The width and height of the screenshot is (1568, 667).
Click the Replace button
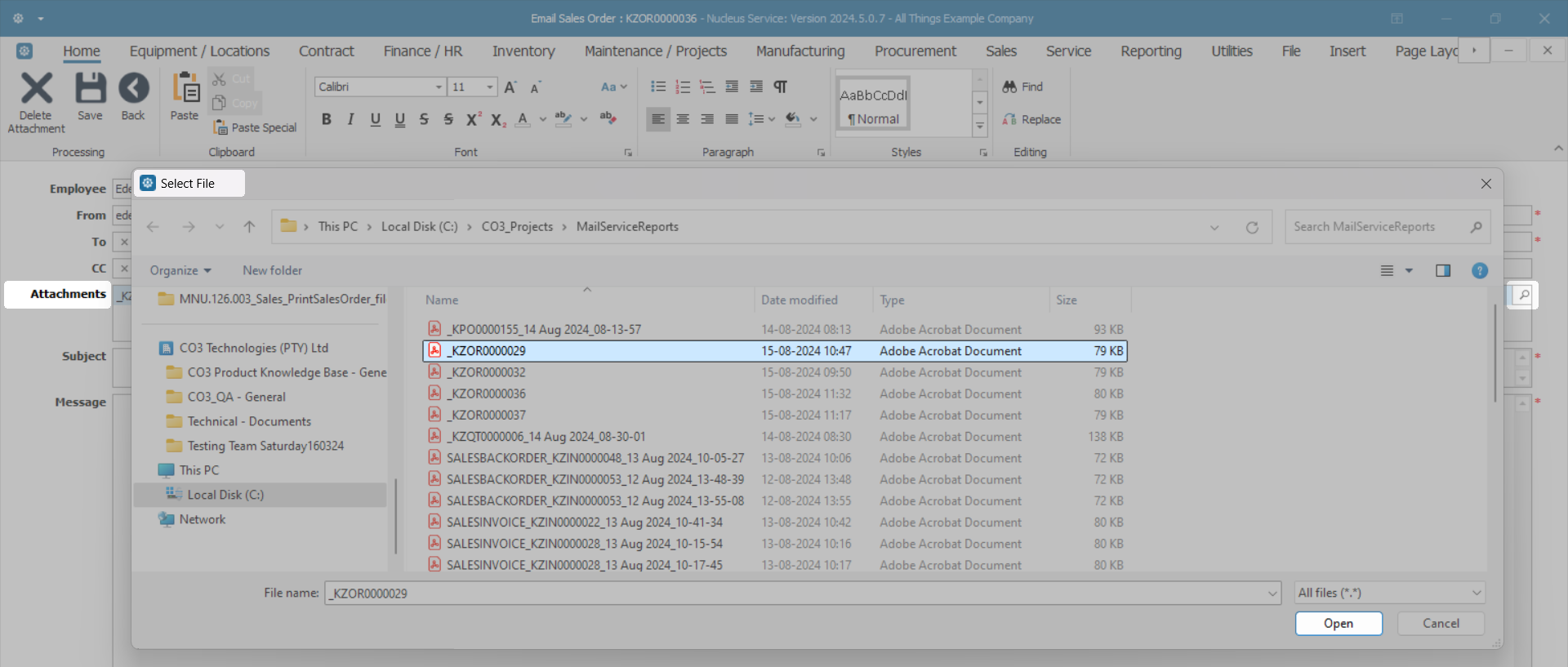(x=1031, y=119)
